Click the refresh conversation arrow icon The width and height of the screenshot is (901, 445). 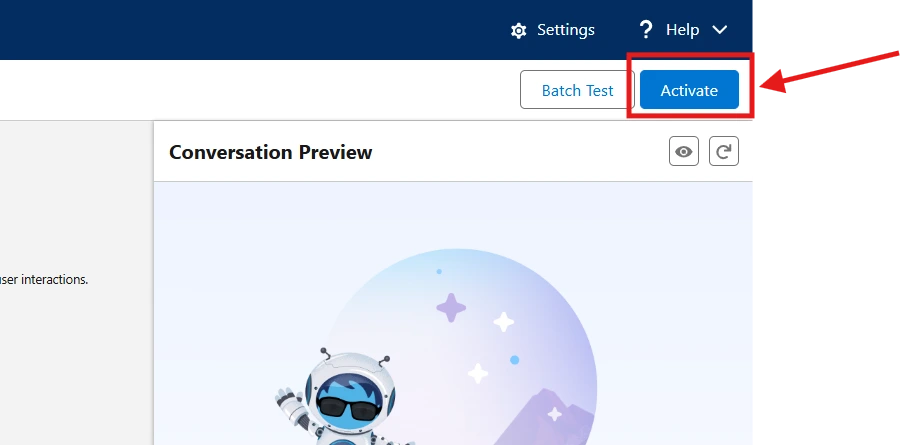[x=724, y=152]
